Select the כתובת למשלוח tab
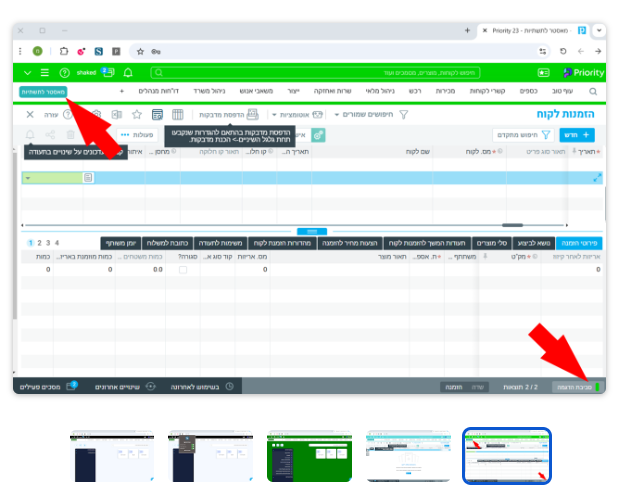Viewport: 626px width, 489px height. click(x=167, y=243)
